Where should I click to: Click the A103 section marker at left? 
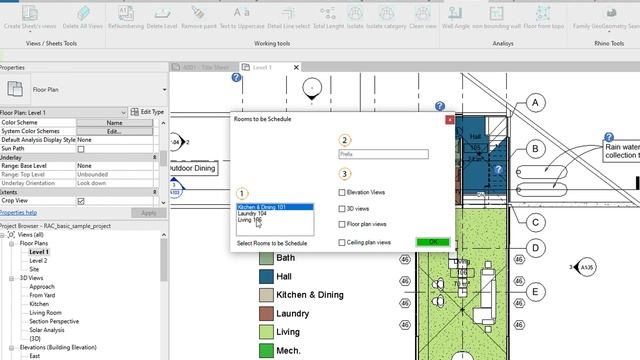coord(176,189)
